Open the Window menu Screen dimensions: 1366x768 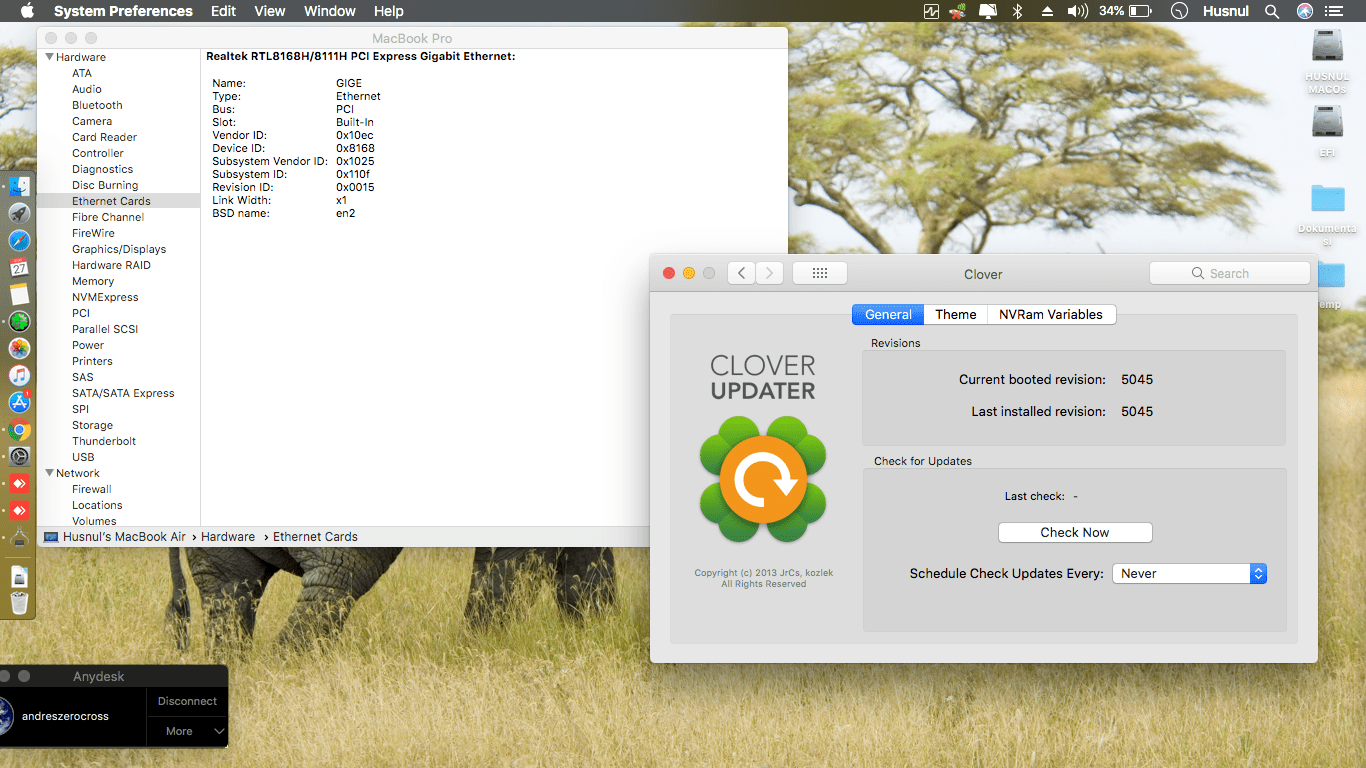330,11
